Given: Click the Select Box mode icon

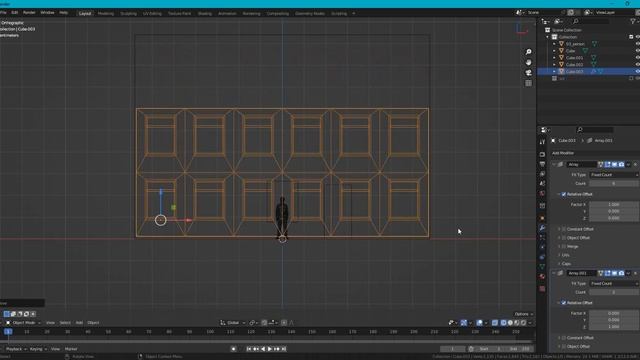Looking at the screenshot, I should 7,314.
